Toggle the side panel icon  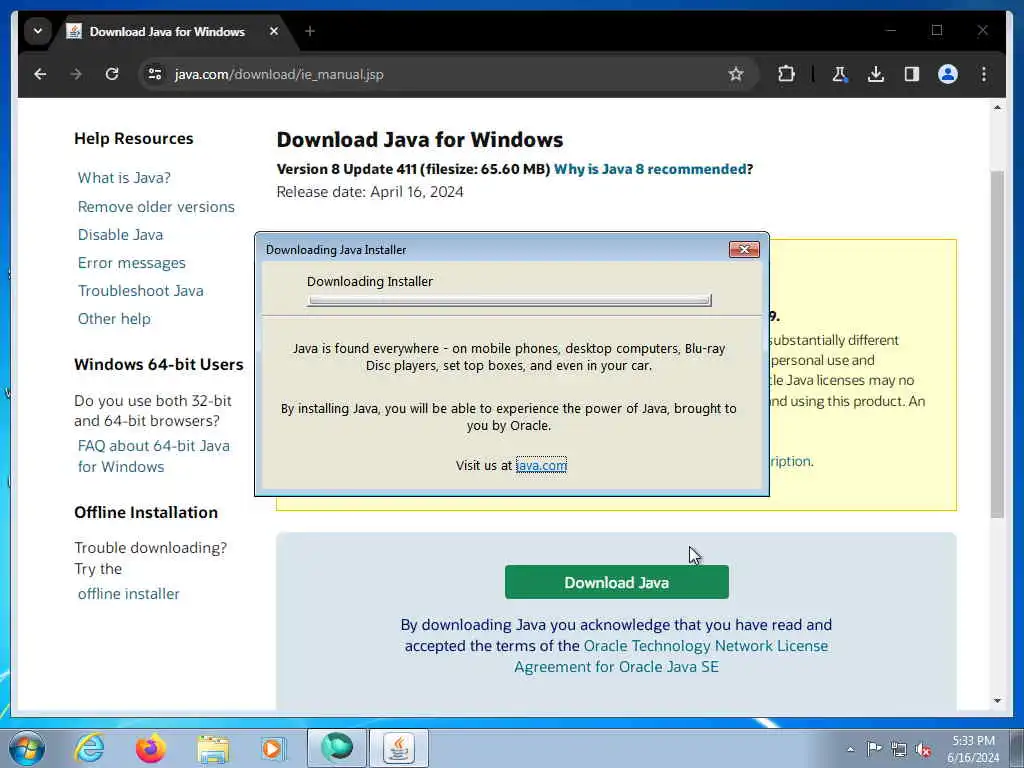[912, 74]
